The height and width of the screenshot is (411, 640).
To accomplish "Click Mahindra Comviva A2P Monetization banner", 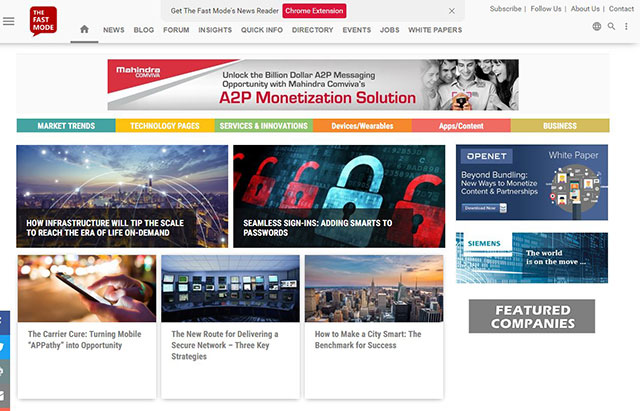I will click(x=313, y=84).
